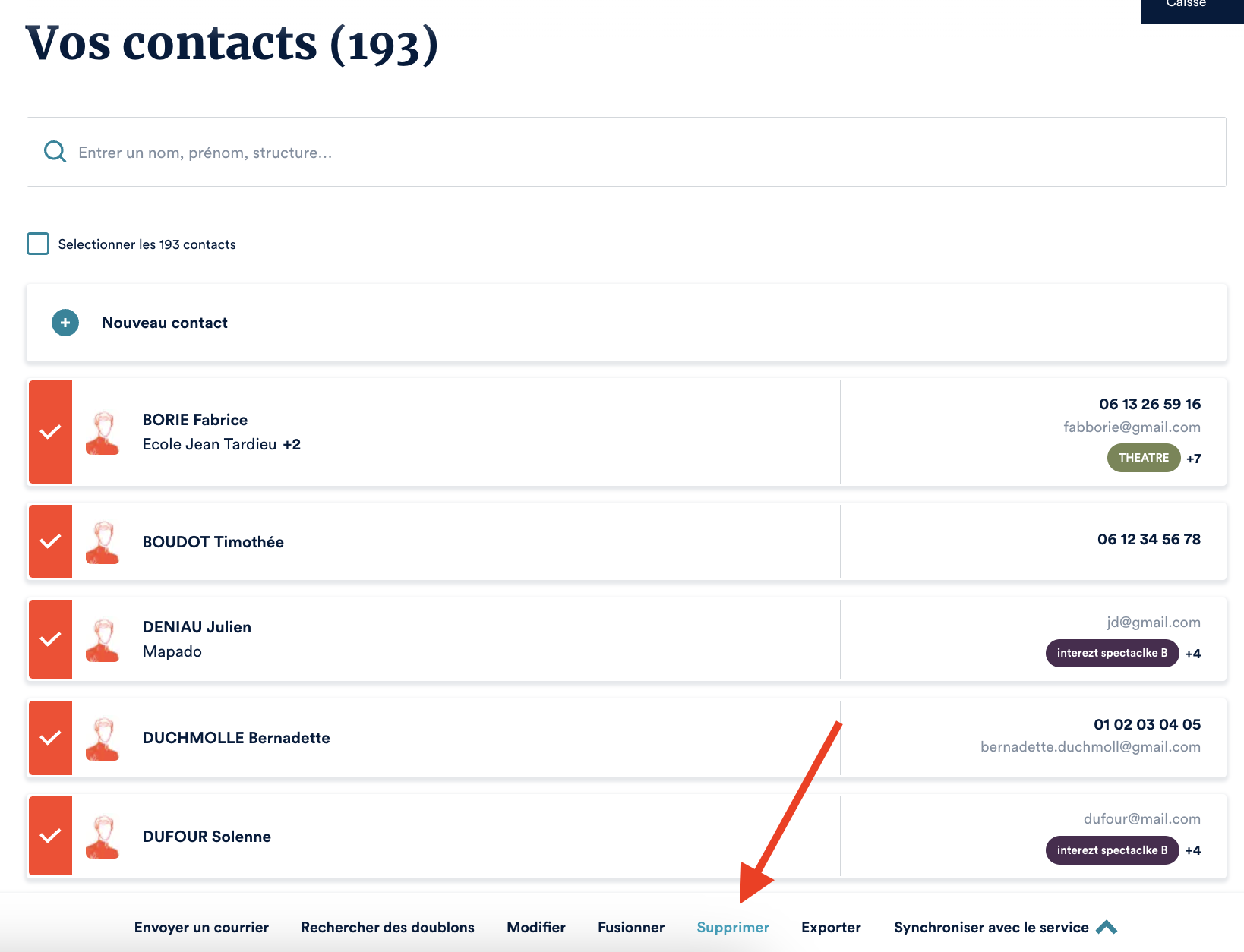Click BORIE Fabrice's avatar icon
The width and height of the screenshot is (1244, 952).
103,433
